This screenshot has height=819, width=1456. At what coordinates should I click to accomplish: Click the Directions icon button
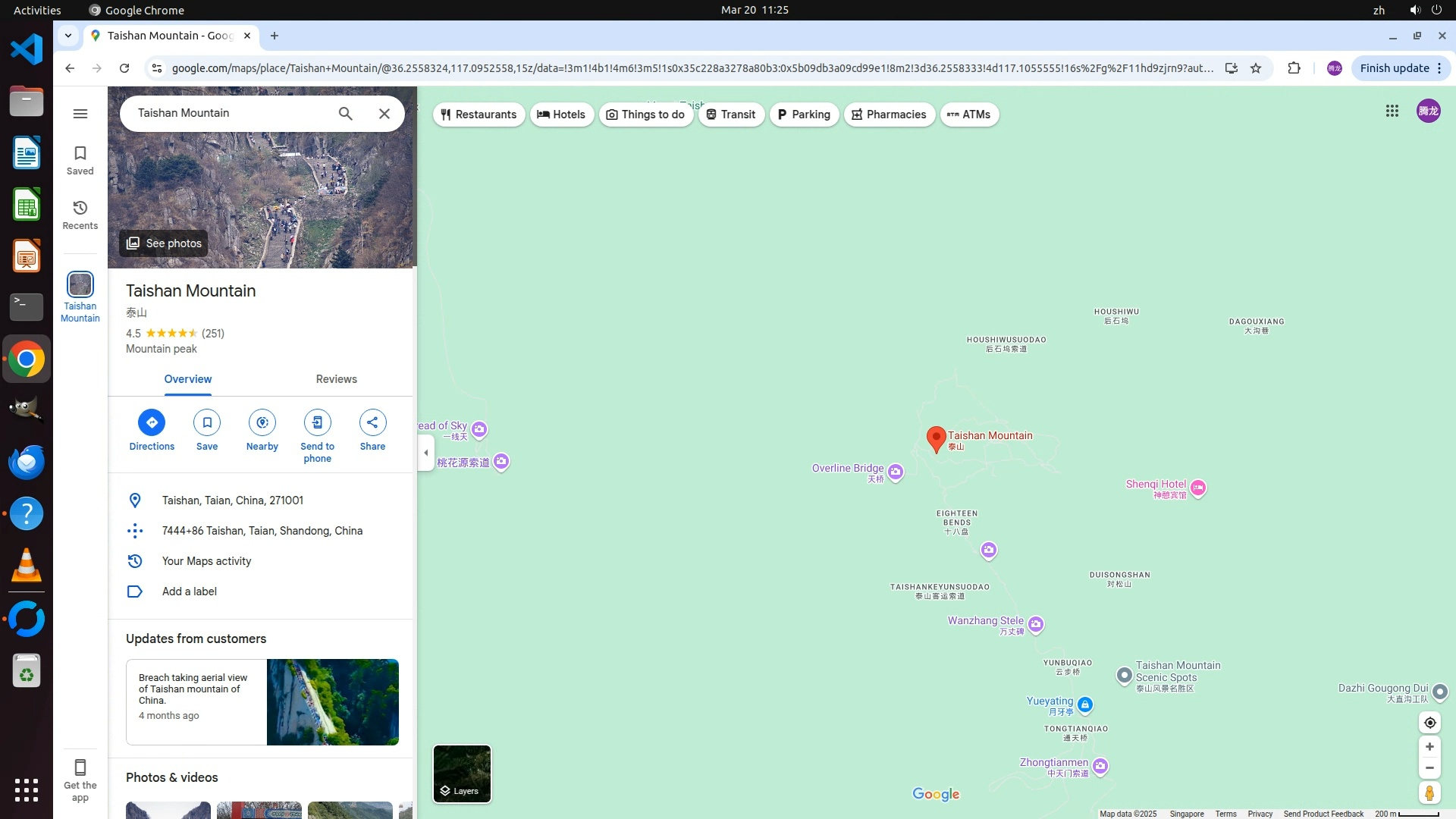click(x=152, y=422)
